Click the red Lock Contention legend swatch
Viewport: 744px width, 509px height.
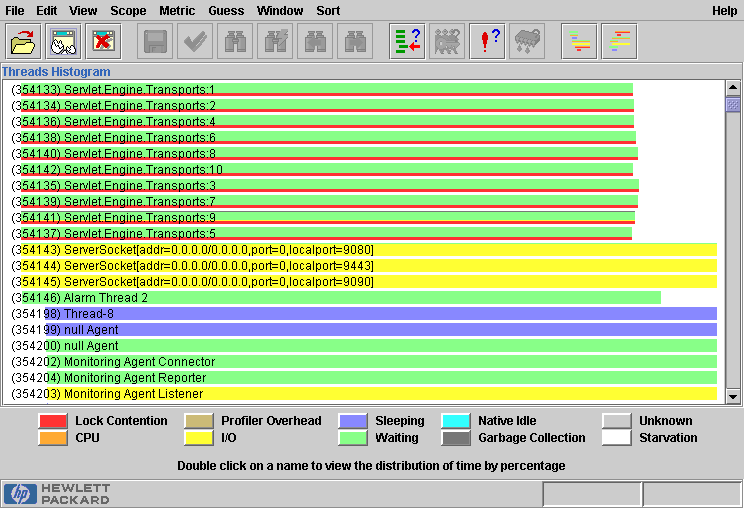coord(53,421)
